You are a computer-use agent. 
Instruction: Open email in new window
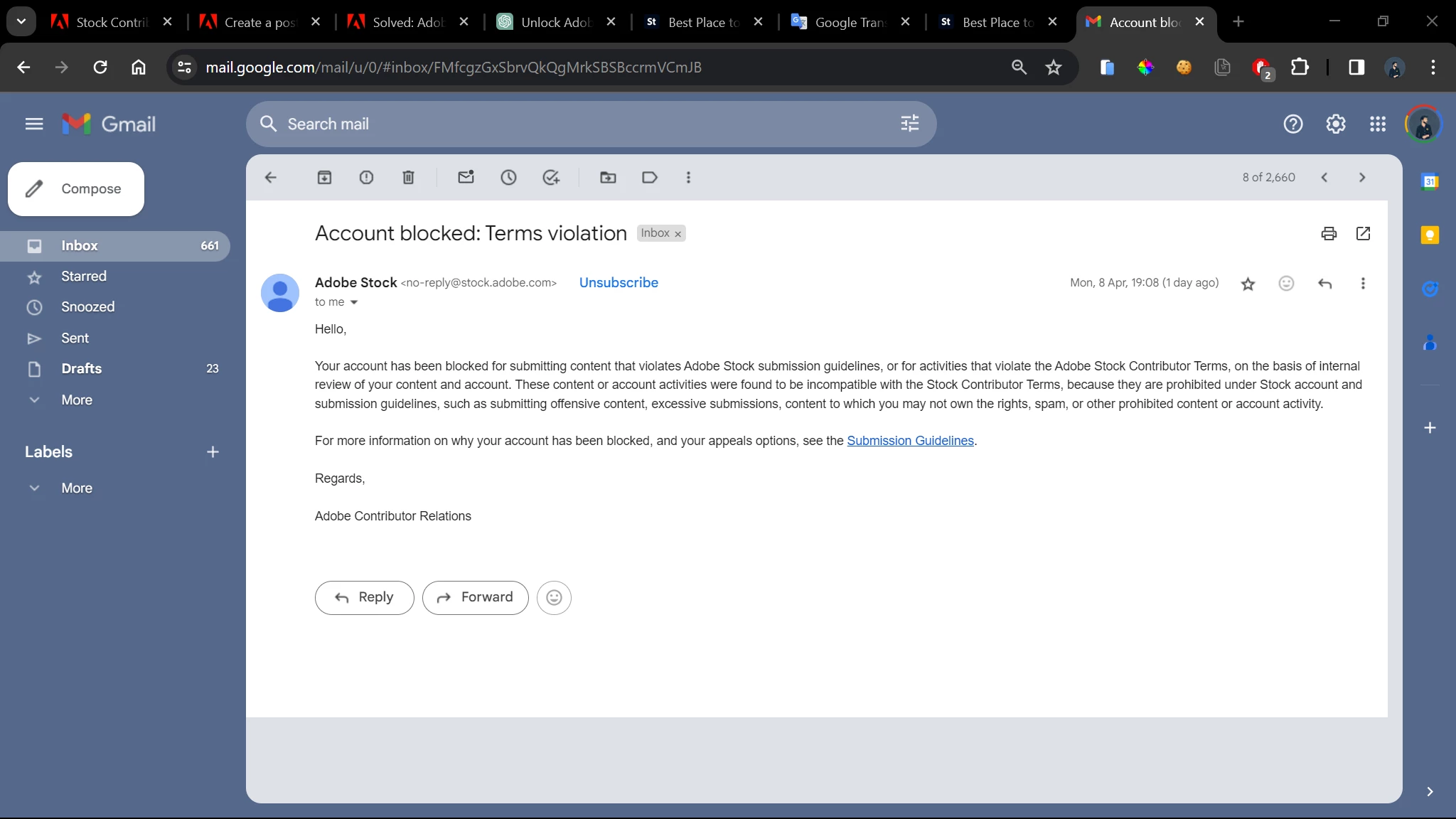(1363, 233)
